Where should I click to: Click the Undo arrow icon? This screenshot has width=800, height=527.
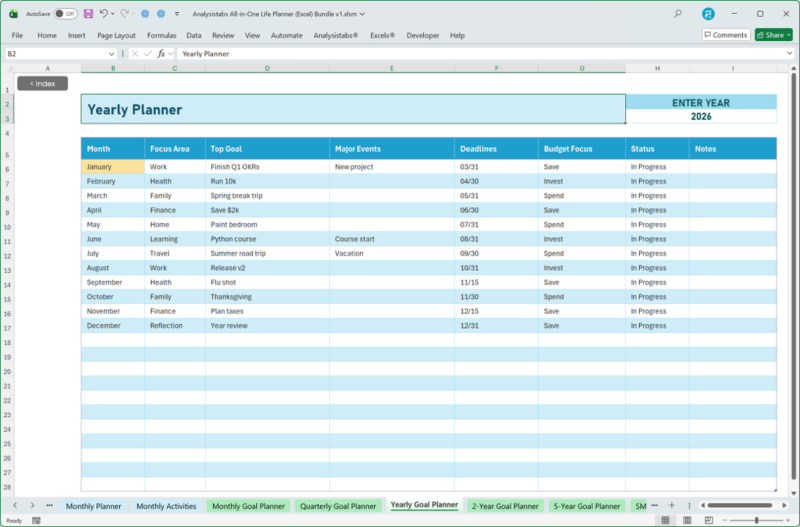104,14
